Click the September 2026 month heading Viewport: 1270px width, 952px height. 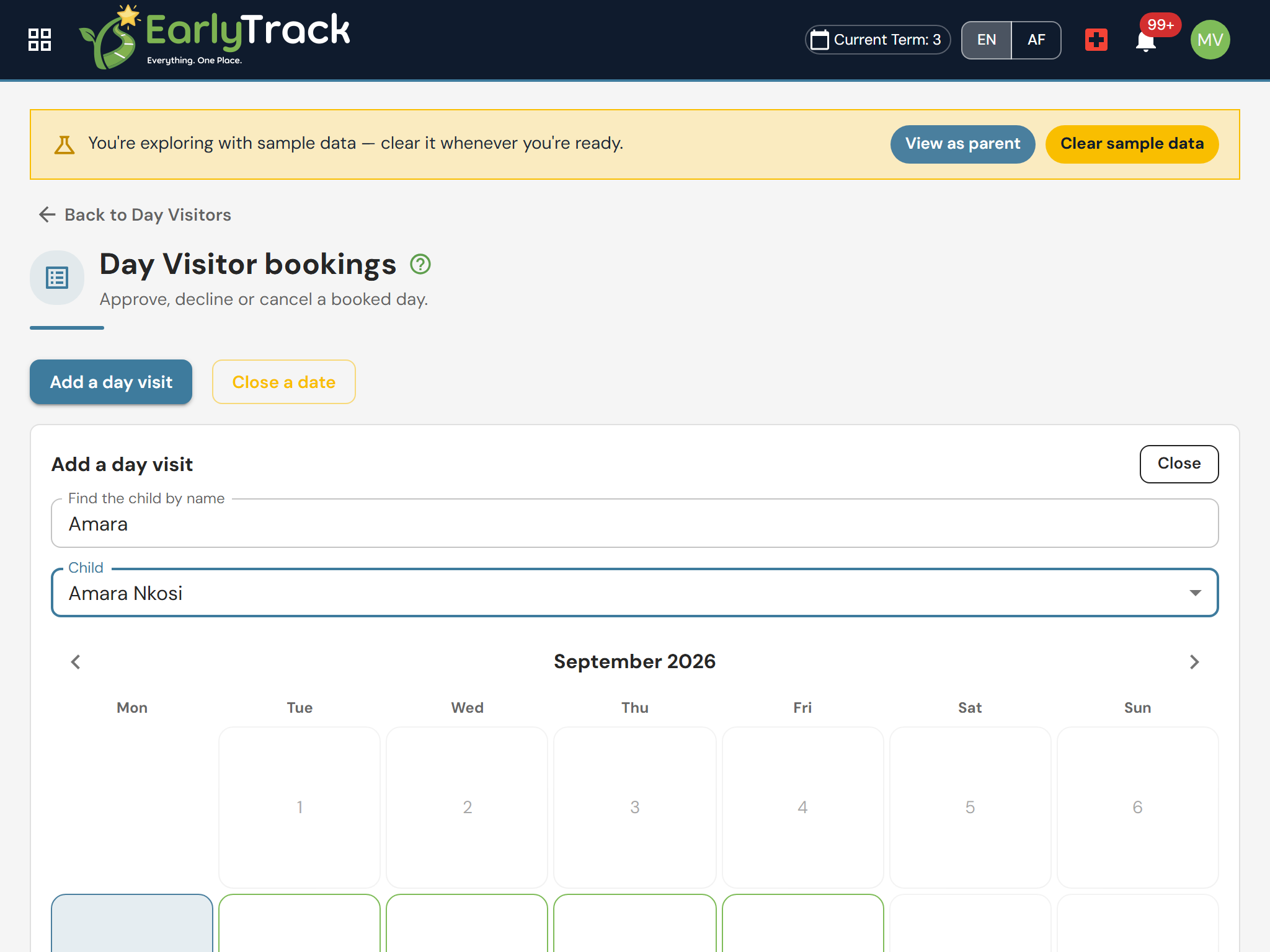tap(634, 661)
